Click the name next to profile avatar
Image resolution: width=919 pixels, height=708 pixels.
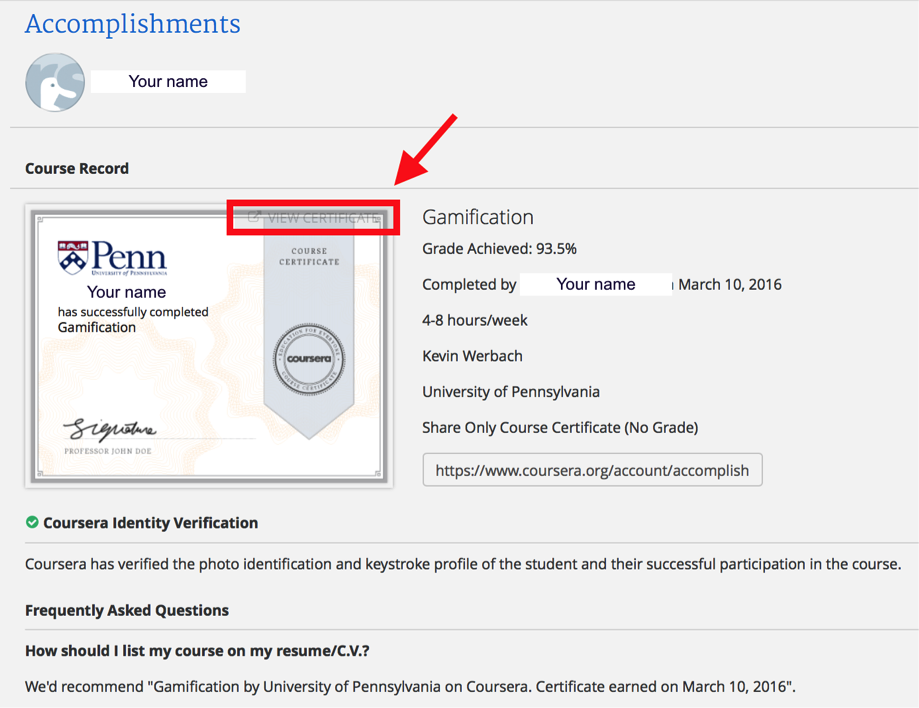point(168,82)
